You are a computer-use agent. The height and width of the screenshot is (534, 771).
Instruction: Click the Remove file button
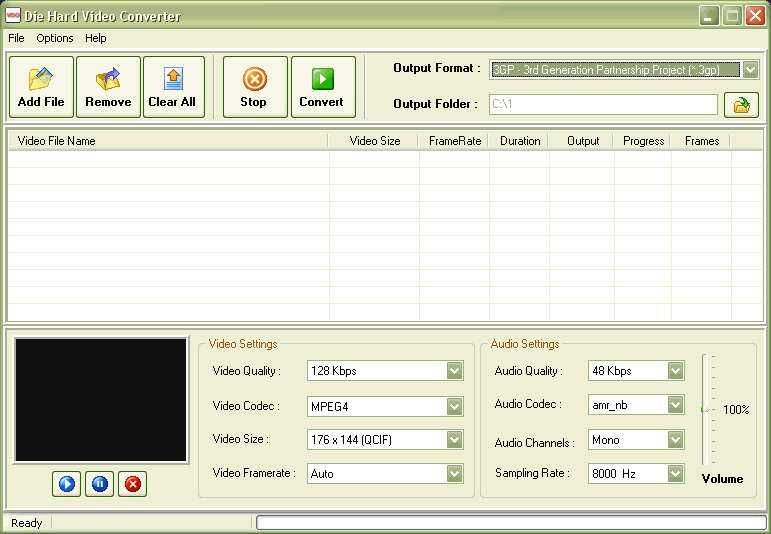coord(108,87)
